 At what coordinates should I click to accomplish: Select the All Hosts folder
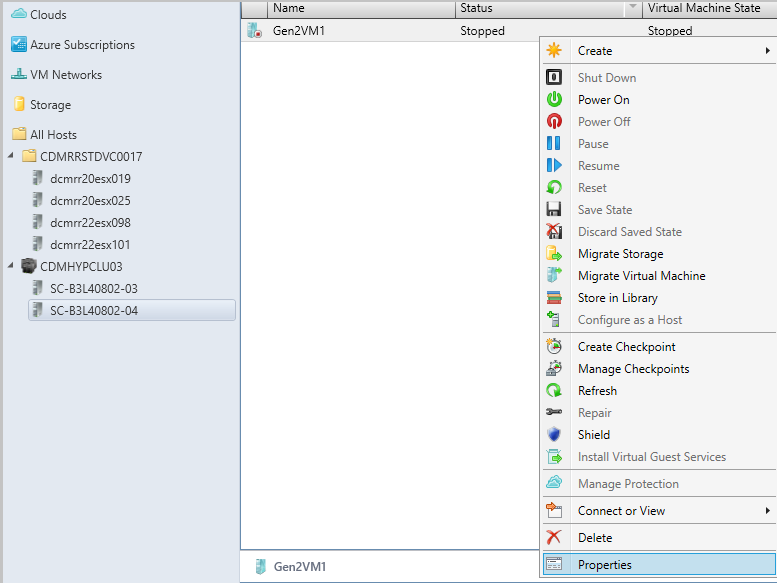(x=54, y=135)
